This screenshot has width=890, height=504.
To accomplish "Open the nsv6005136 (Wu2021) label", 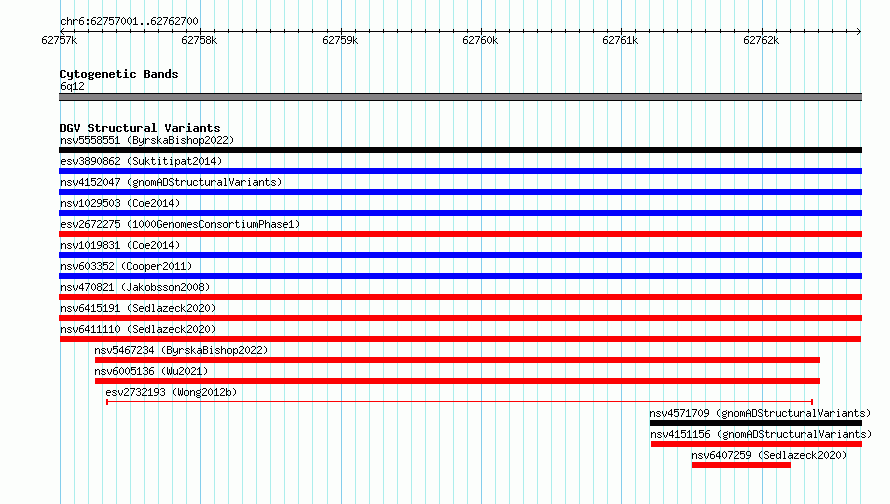I will [151, 371].
